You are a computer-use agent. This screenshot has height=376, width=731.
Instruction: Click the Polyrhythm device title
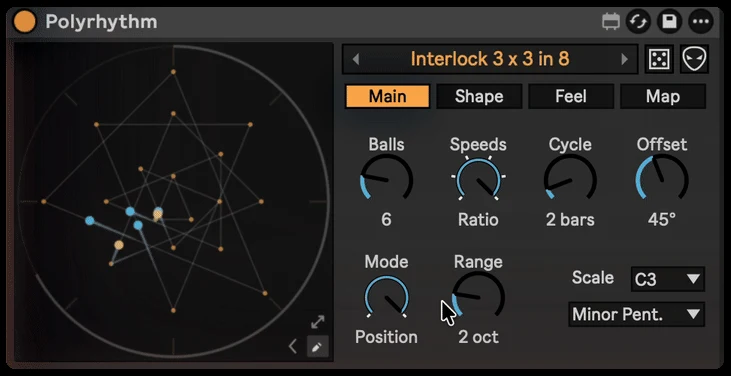101,22
